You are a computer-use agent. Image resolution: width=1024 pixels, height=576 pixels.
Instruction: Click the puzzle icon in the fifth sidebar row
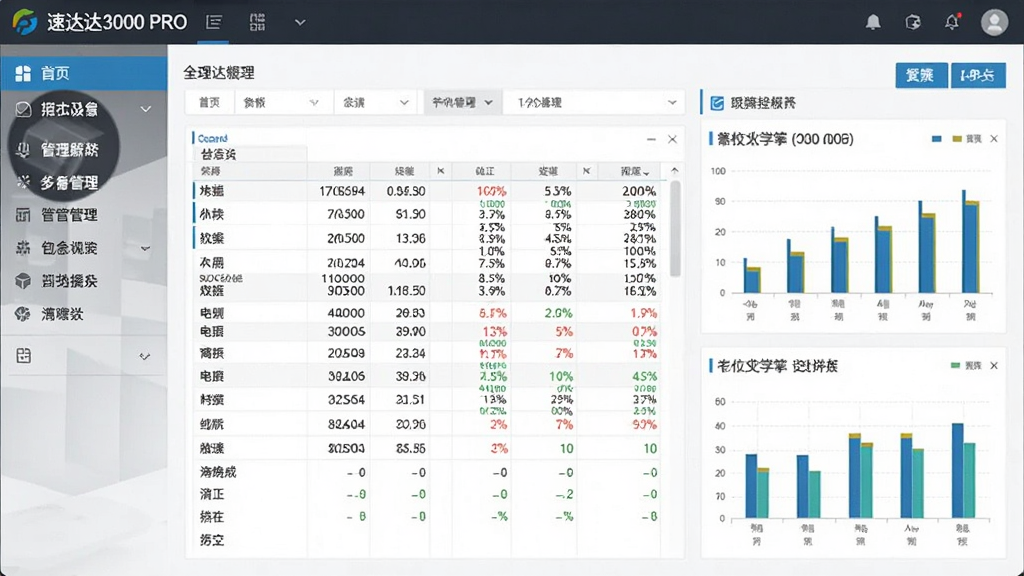[23, 248]
